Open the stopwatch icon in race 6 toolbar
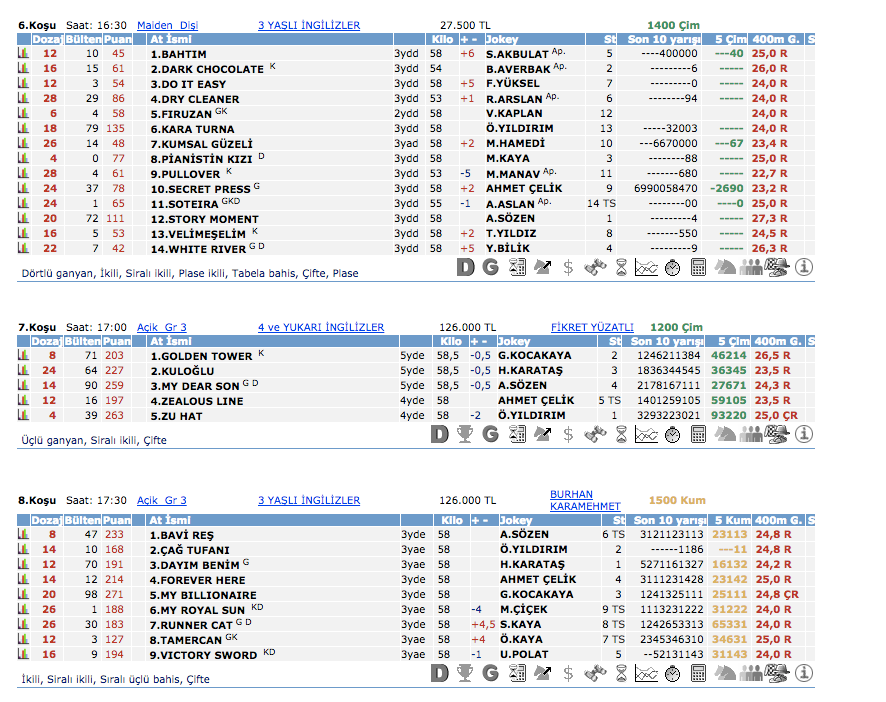This screenshot has width=886, height=702. (672, 267)
